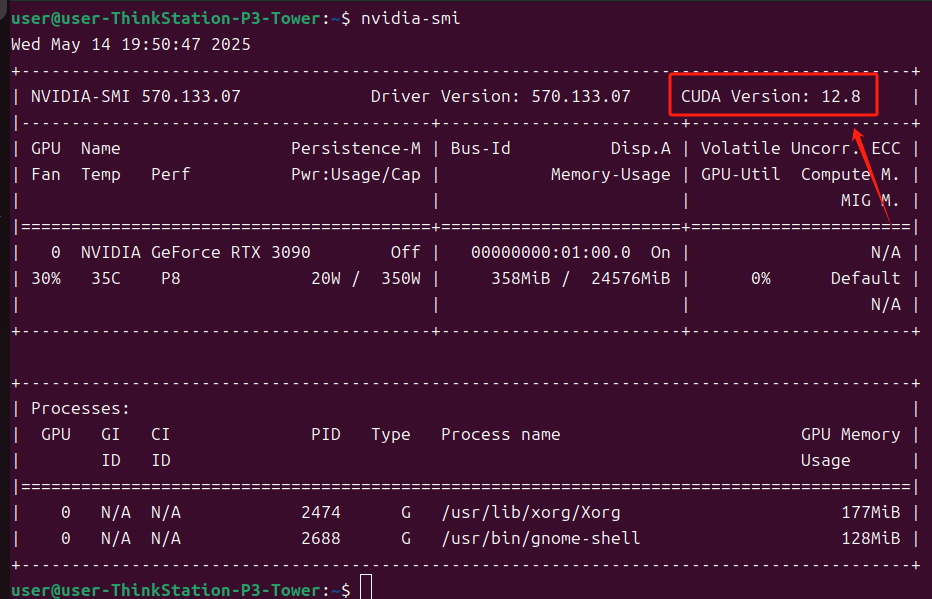This screenshot has width=932, height=599.
Task: Click the compute mode value Default
Action: click(865, 279)
